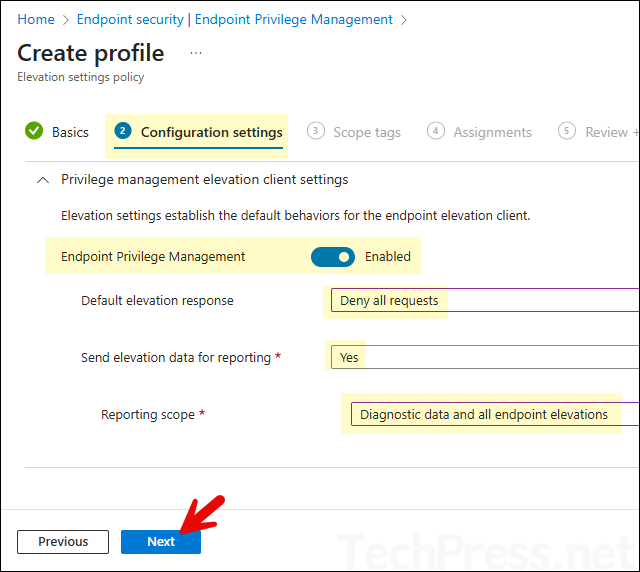Click the Next button

pyautogui.click(x=161, y=542)
